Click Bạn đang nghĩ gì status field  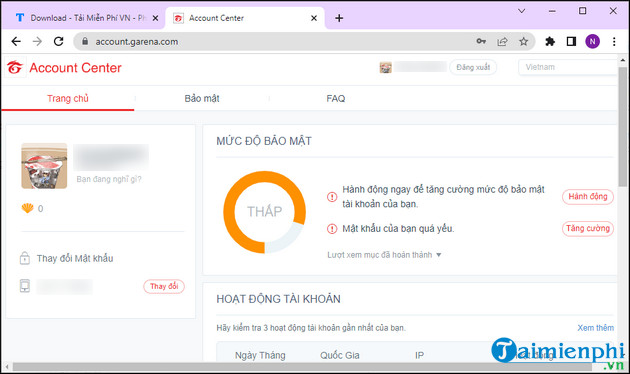109,179
